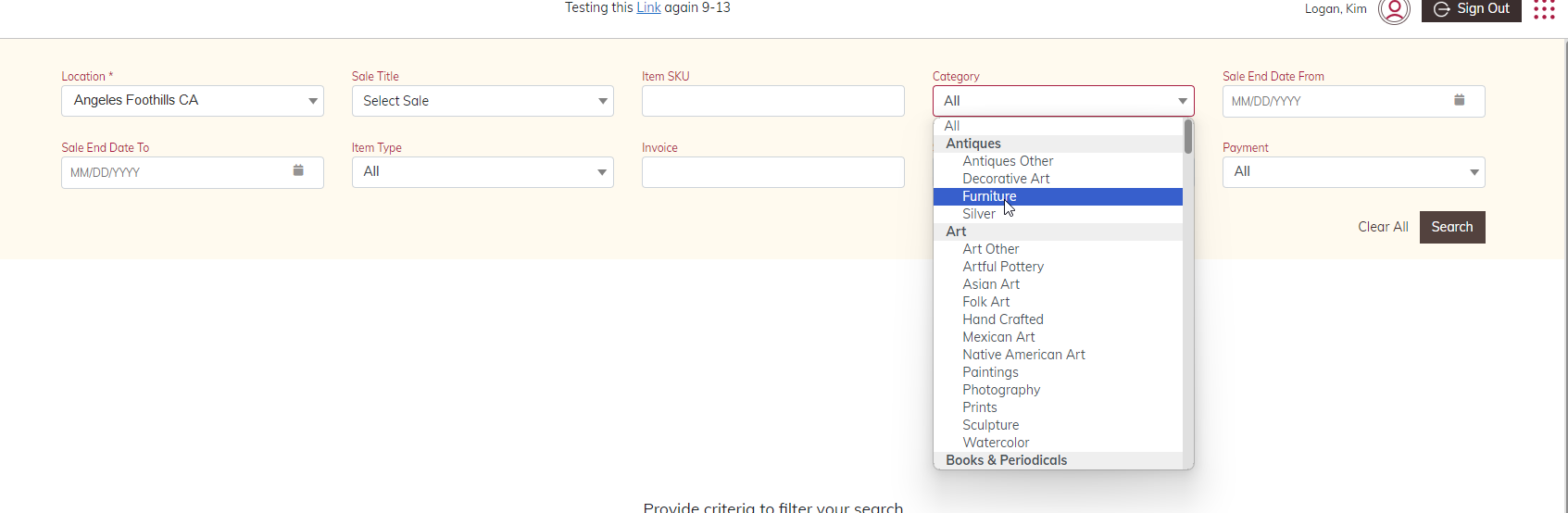This screenshot has height=513, width=1568.
Task: Select Native American Art category option
Action: pyautogui.click(x=1023, y=355)
